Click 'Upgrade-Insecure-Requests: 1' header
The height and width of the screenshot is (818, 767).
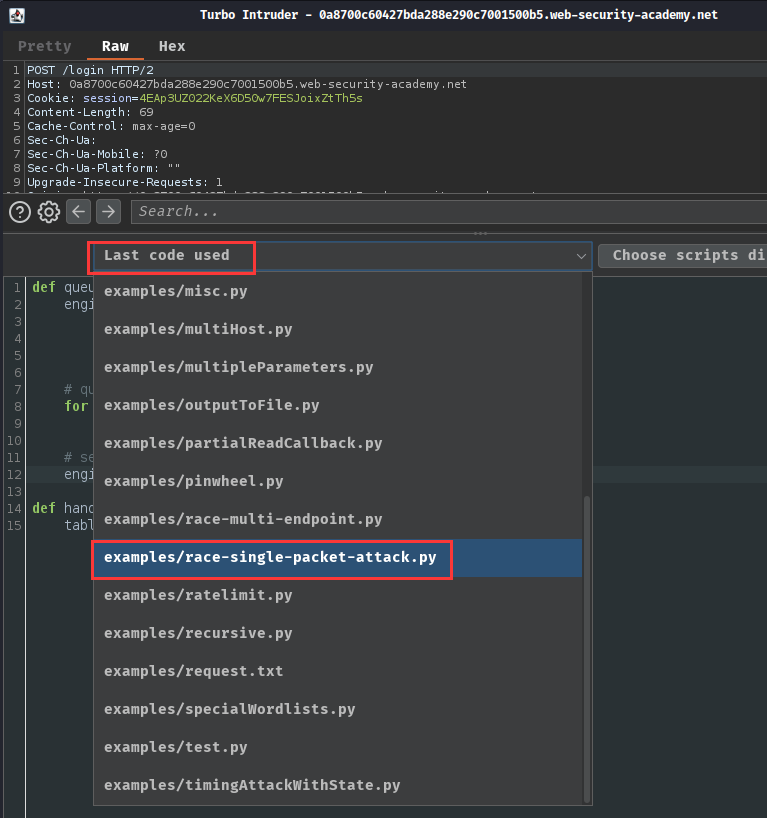[x=125, y=183]
